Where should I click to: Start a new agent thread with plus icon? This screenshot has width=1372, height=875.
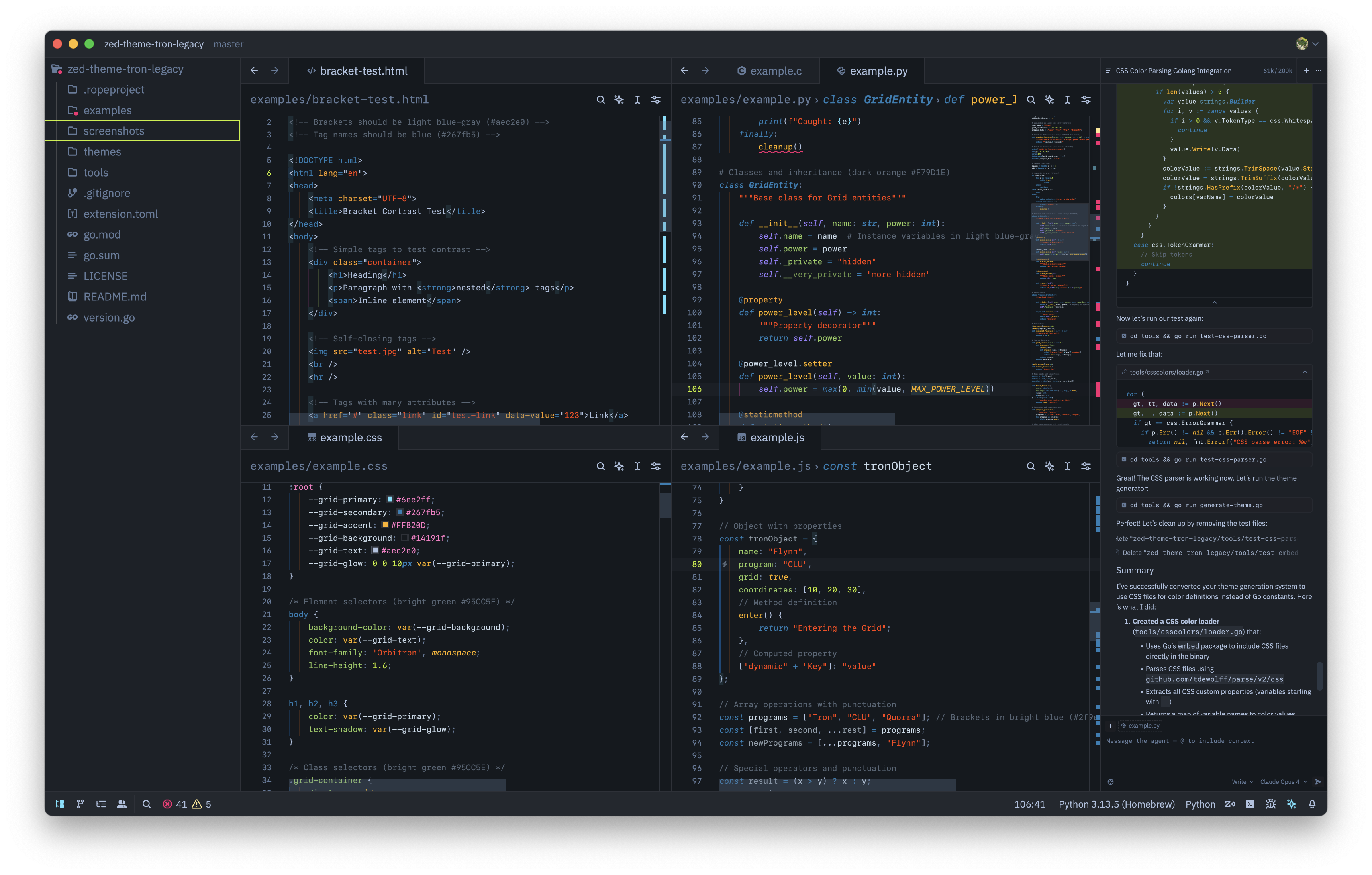(x=1307, y=71)
